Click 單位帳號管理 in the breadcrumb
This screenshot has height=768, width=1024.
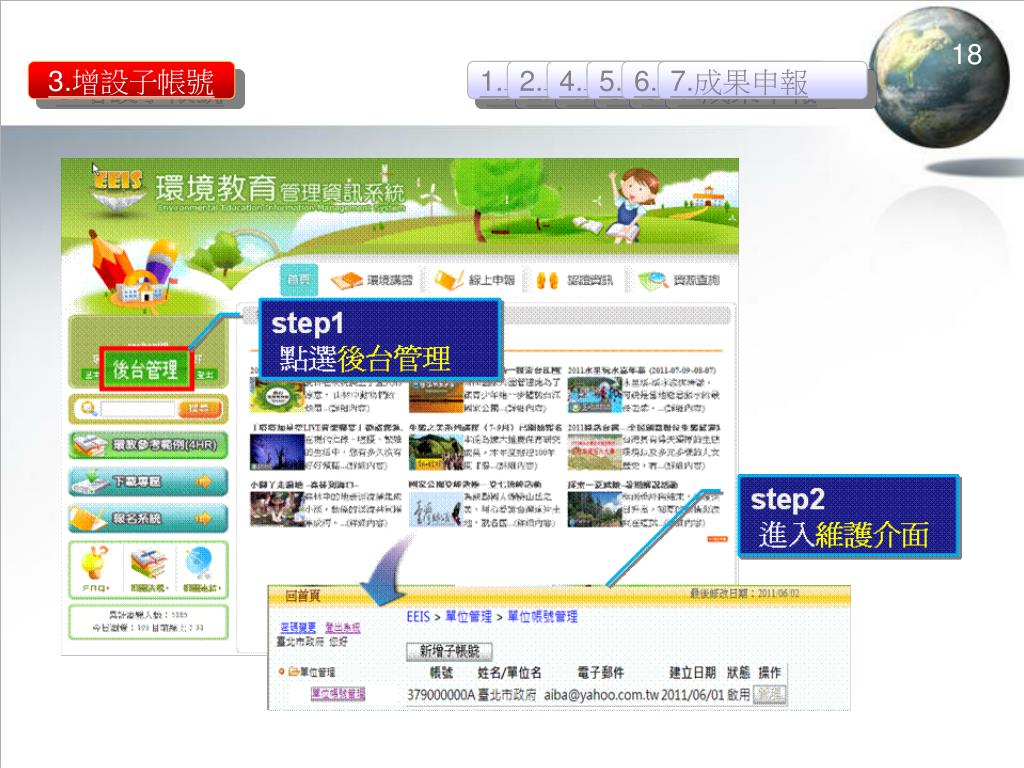click(542, 616)
